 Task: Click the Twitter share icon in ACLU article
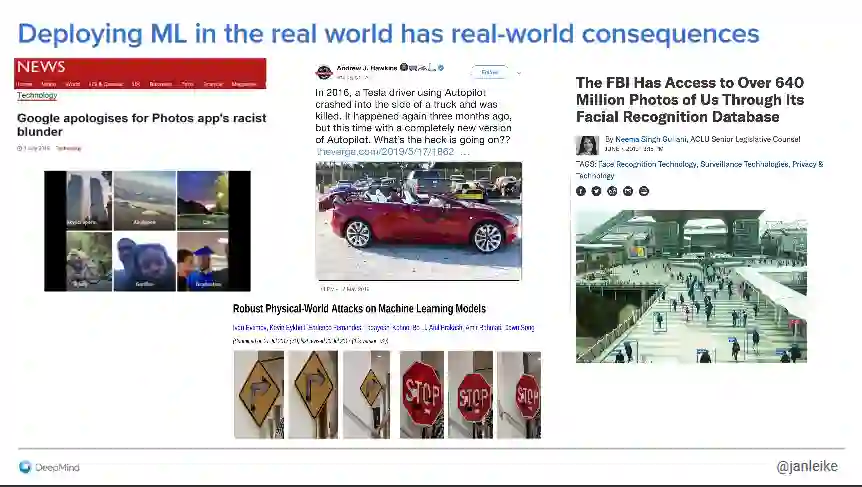tap(596, 191)
